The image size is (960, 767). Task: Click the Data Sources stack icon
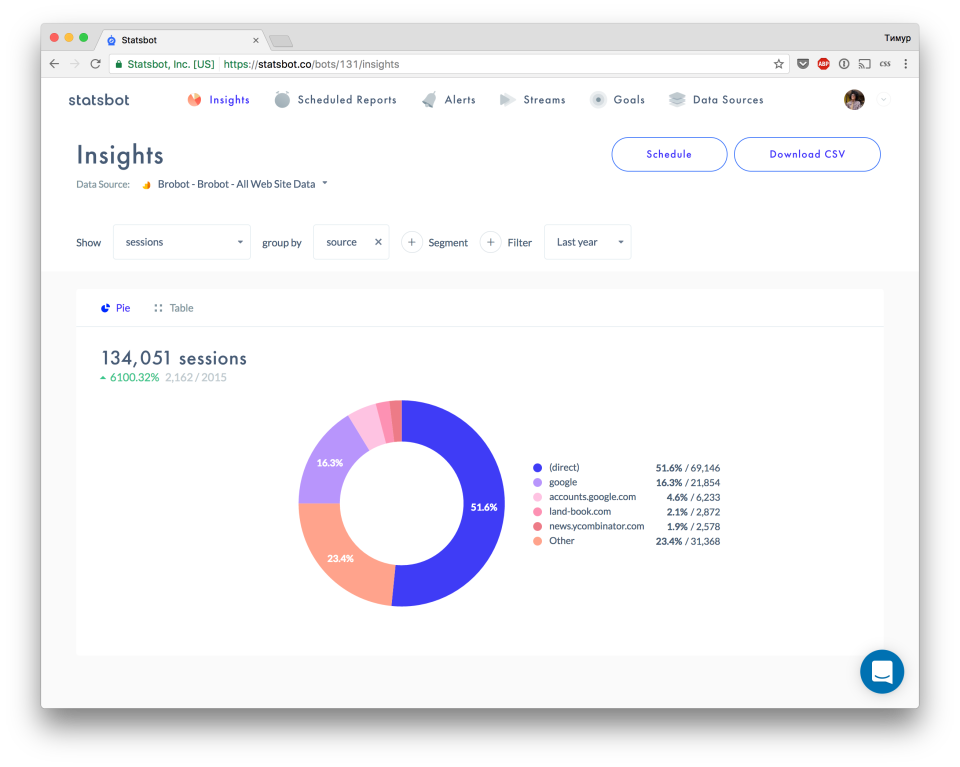pos(675,99)
